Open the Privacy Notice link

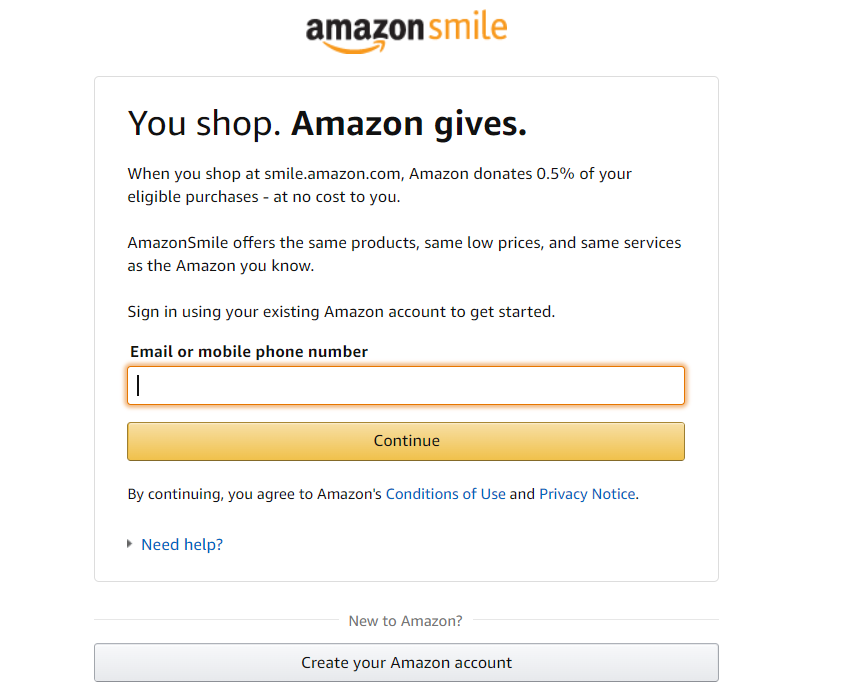[x=587, y=494]
